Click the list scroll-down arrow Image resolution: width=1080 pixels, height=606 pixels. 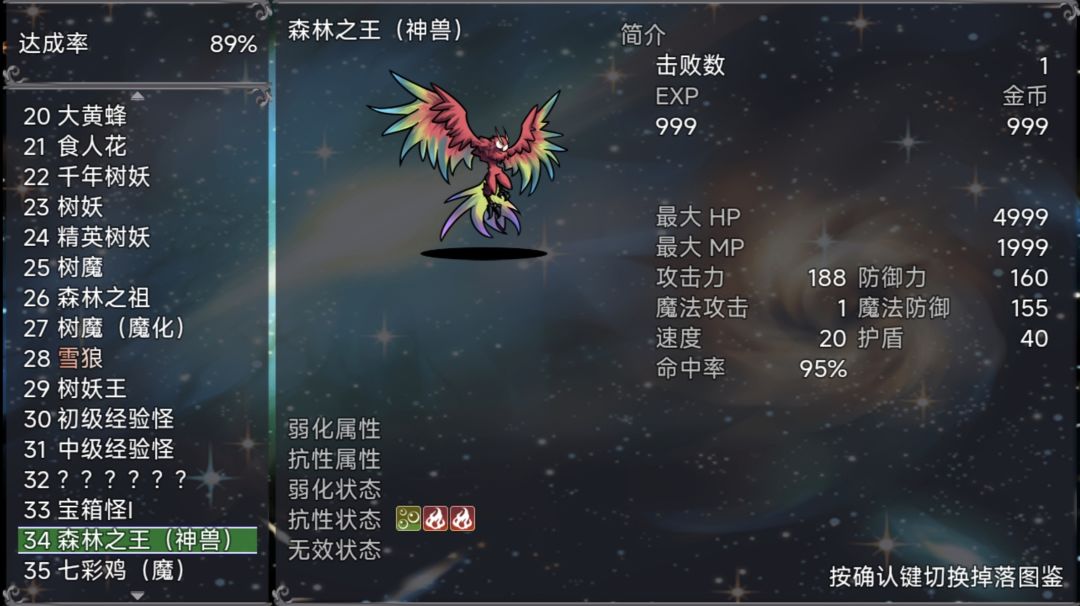(138, 595)
